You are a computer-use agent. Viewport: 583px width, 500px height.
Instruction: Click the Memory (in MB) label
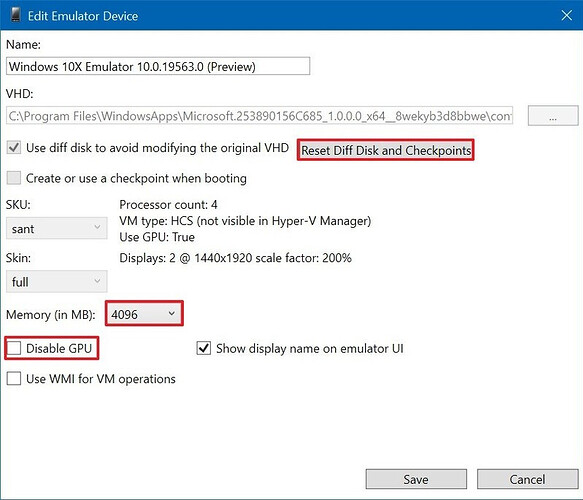pos(51,314)
